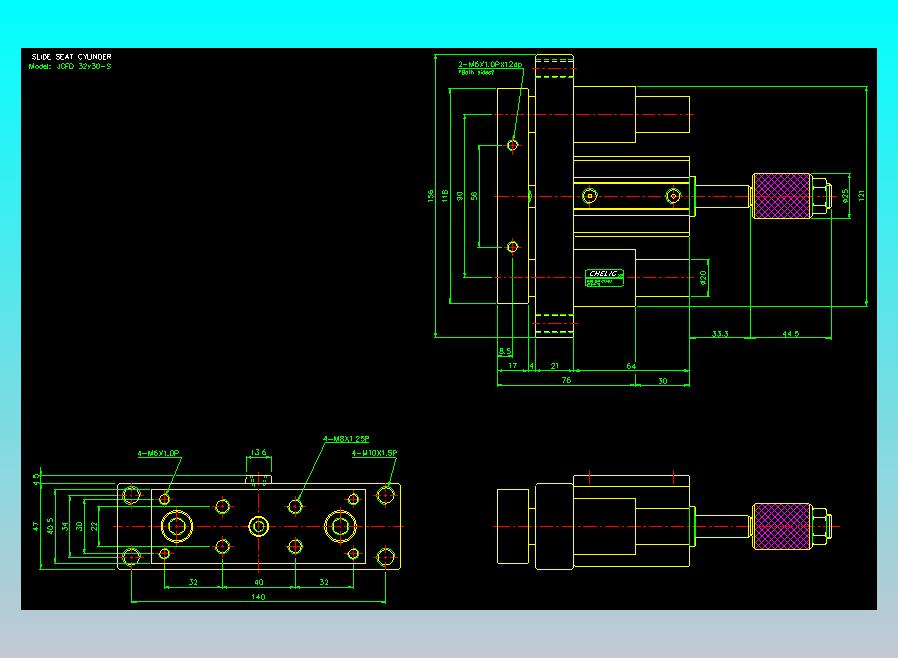Select the 8.5 dimension text
This screenshot has width=898, height=658.
click(505, 351)
